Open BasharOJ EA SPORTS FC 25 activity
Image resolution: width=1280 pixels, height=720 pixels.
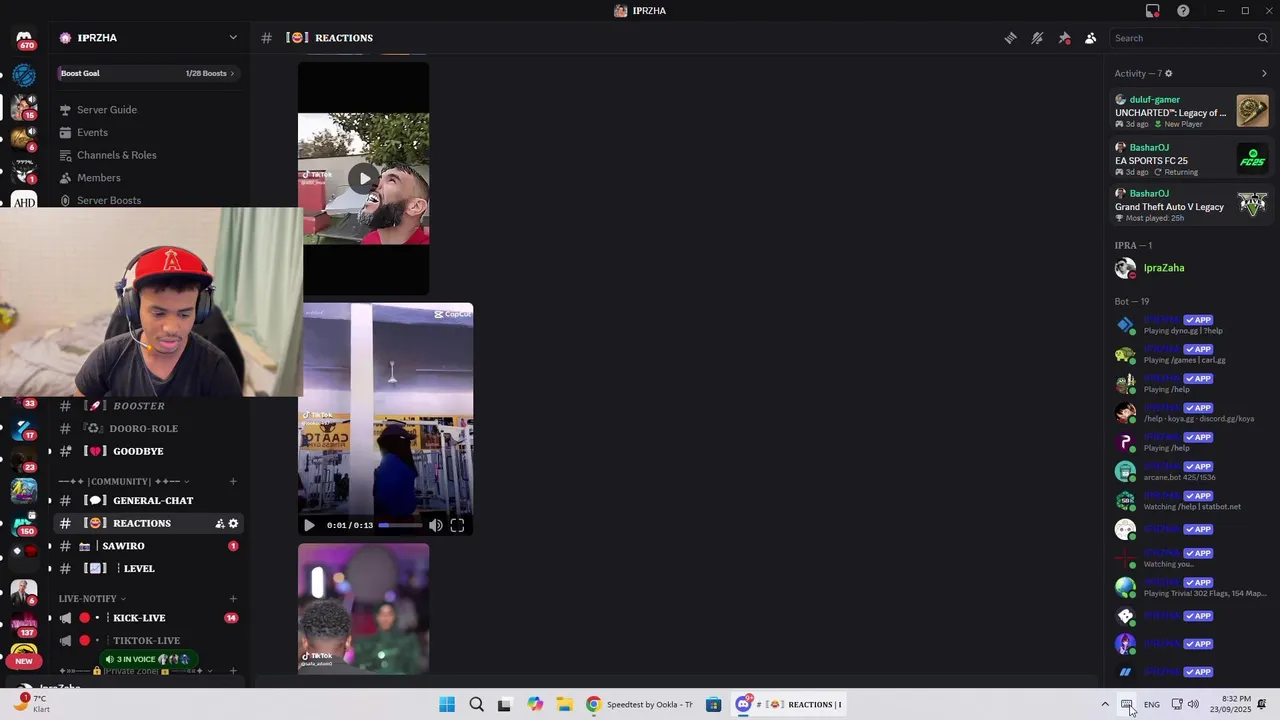pyautogui.click(x=1191, y=160)
